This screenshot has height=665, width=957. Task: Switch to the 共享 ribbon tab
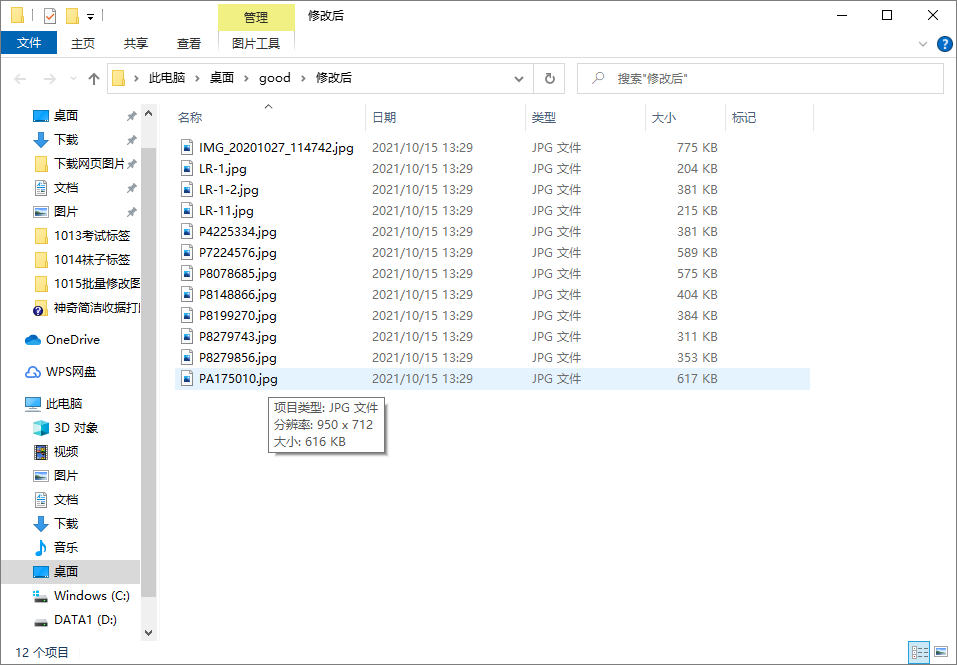pos(135,43)
